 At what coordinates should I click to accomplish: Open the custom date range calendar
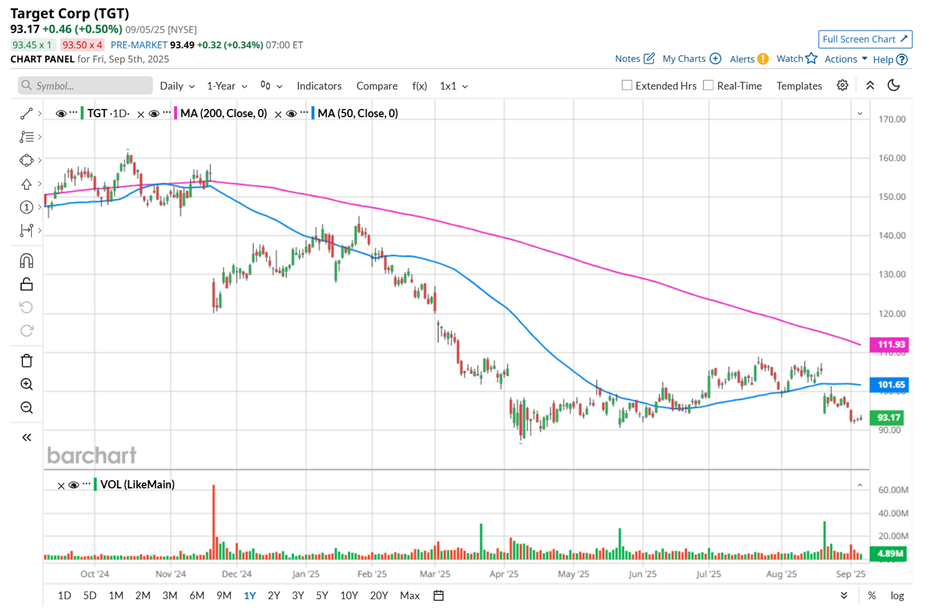tap(439, 595)
